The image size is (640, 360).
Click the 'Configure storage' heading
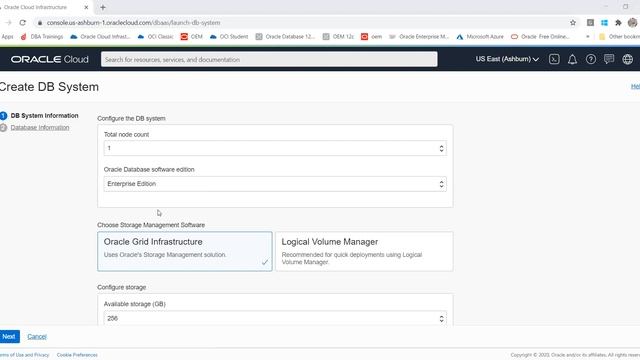coord(122,287)
